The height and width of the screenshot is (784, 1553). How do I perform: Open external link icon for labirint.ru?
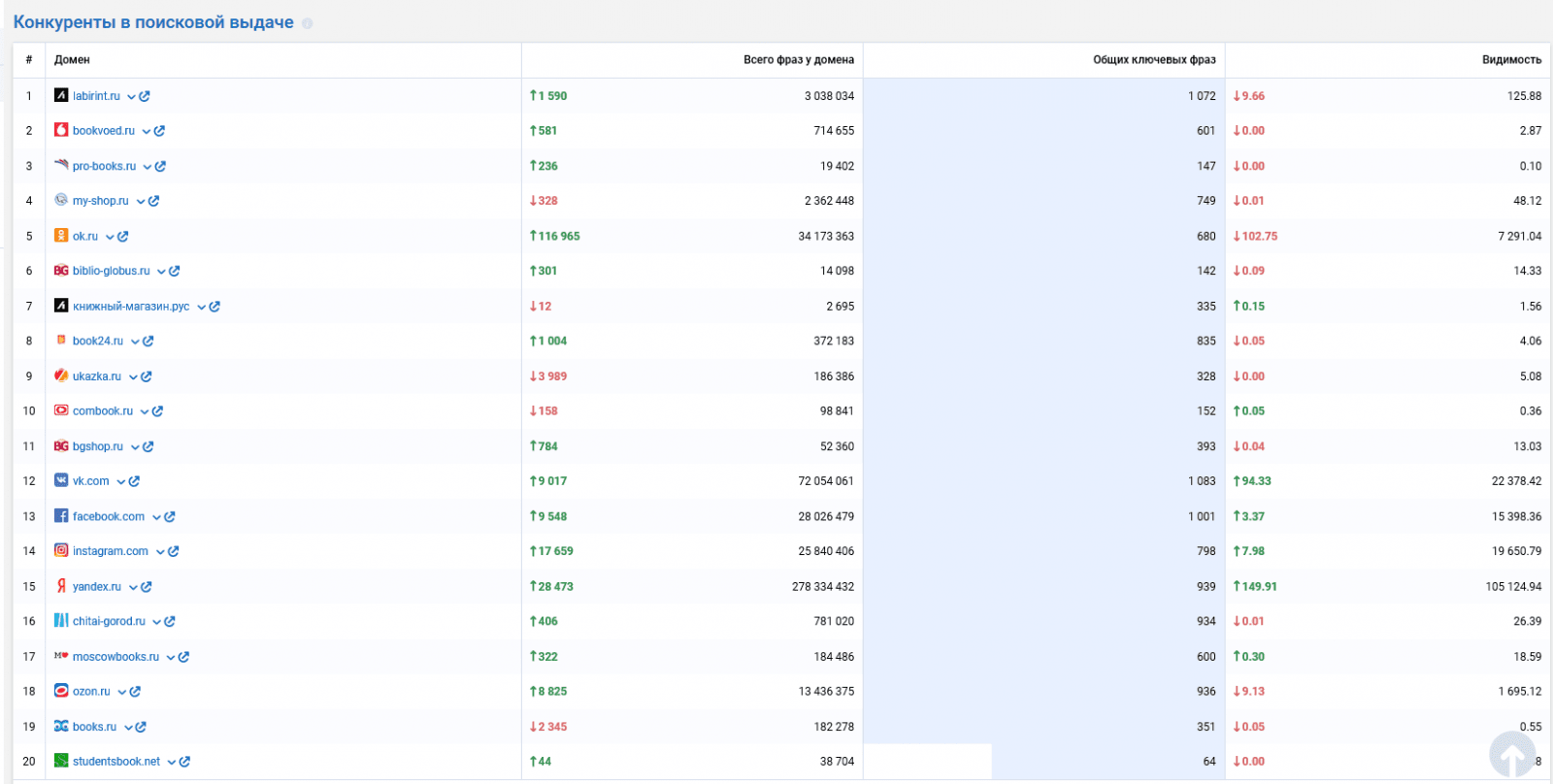[145, 96]
